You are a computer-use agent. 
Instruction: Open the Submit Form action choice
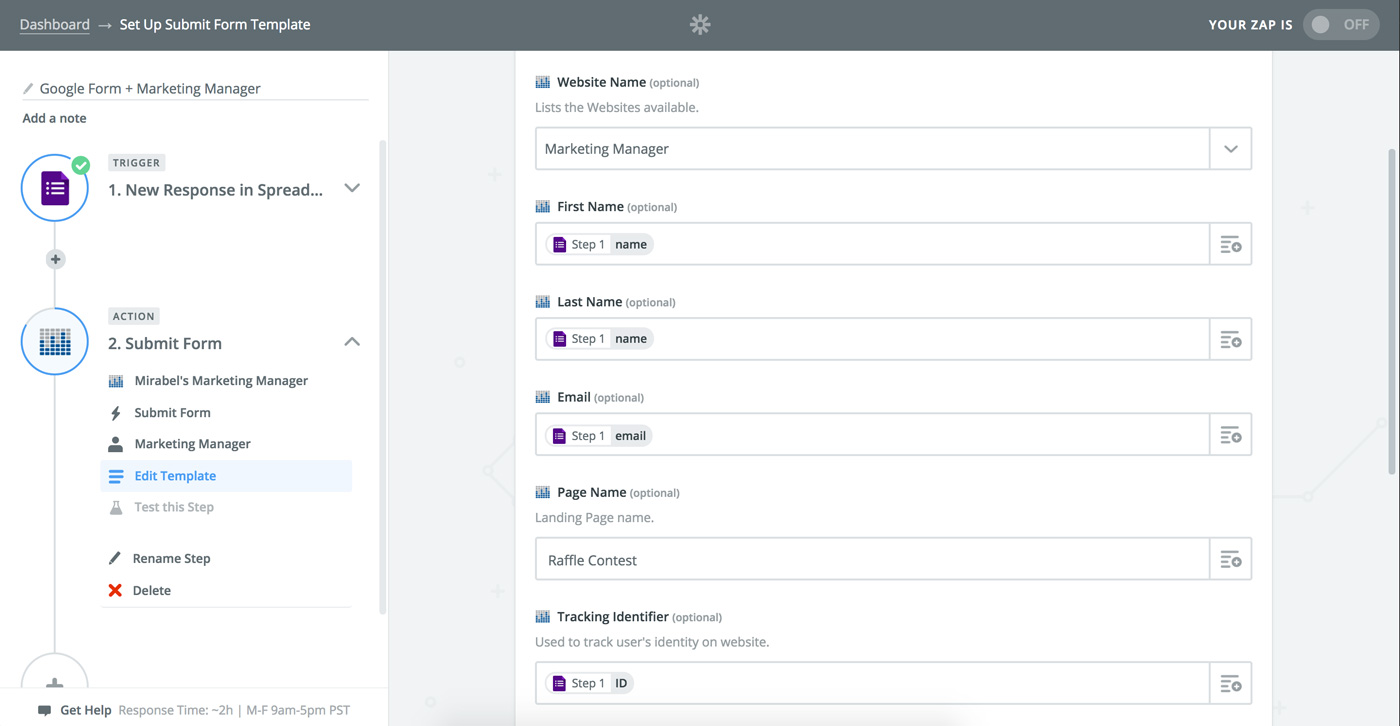[x=172, y=413]
